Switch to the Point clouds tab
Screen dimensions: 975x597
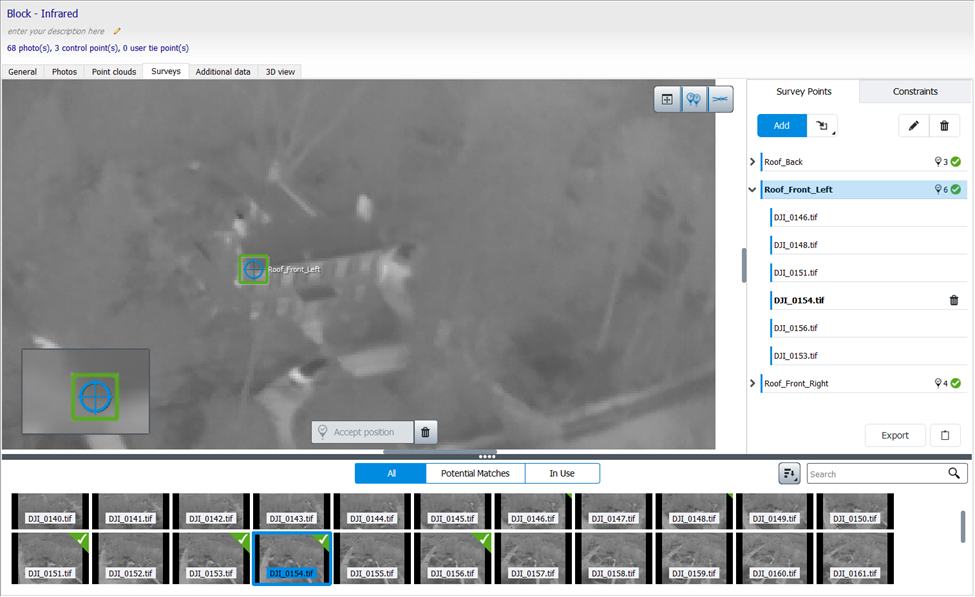coord(113,71)
